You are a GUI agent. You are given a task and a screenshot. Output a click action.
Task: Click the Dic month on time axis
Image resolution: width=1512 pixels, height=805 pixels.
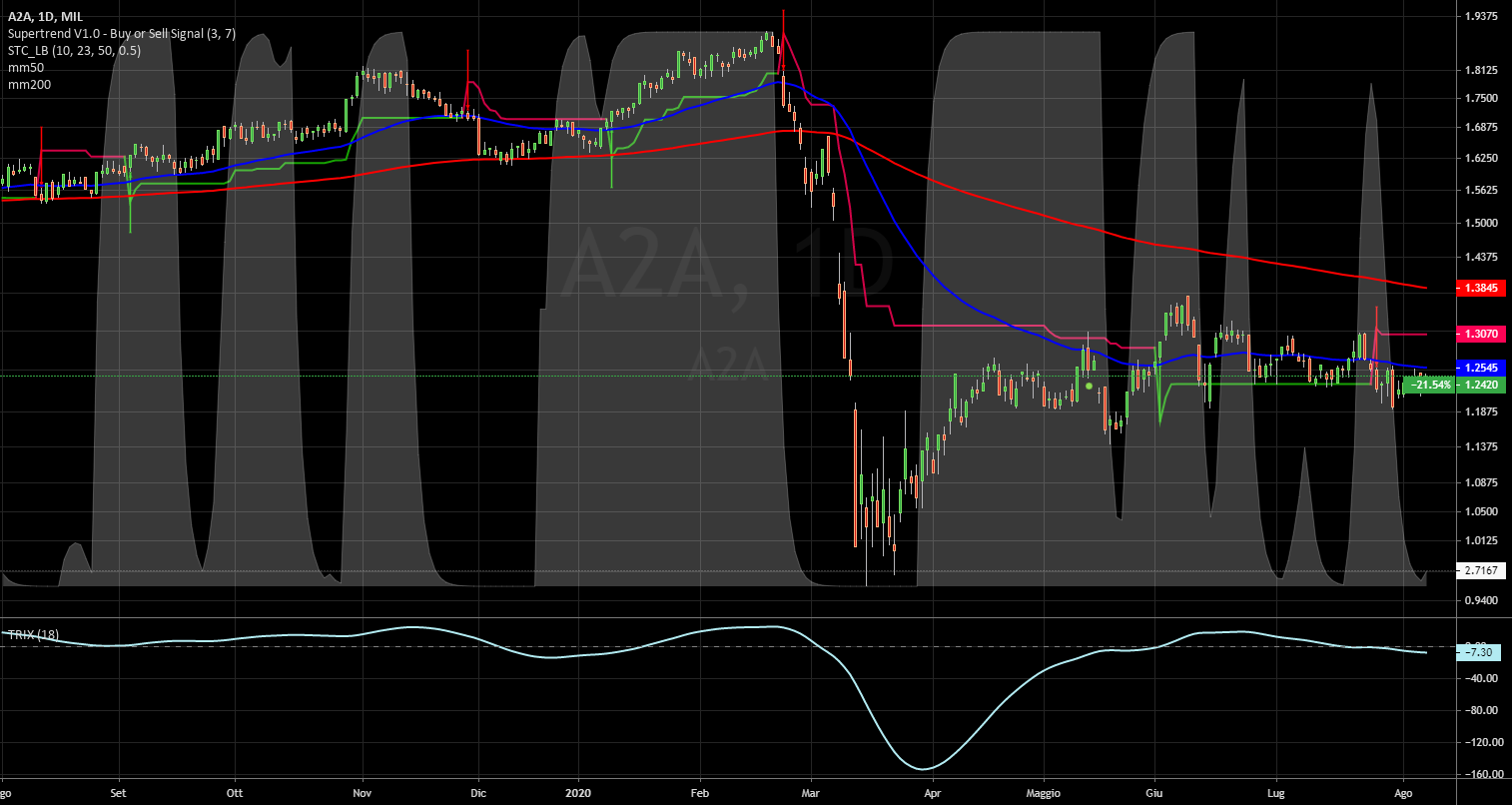pyautogui.click(x=477, y=792)
